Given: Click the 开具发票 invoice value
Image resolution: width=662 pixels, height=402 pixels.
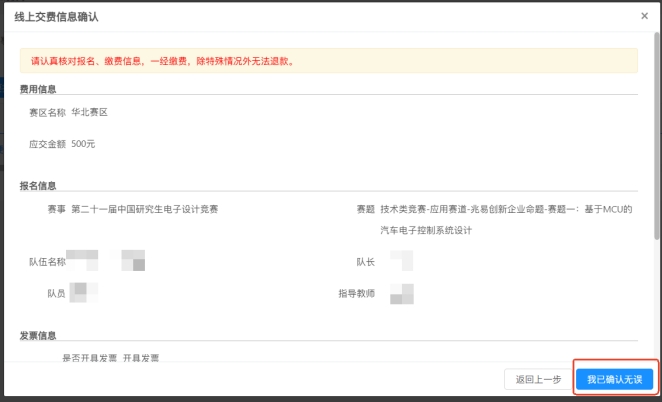Looking at the screenshot, I should [140, 357].
